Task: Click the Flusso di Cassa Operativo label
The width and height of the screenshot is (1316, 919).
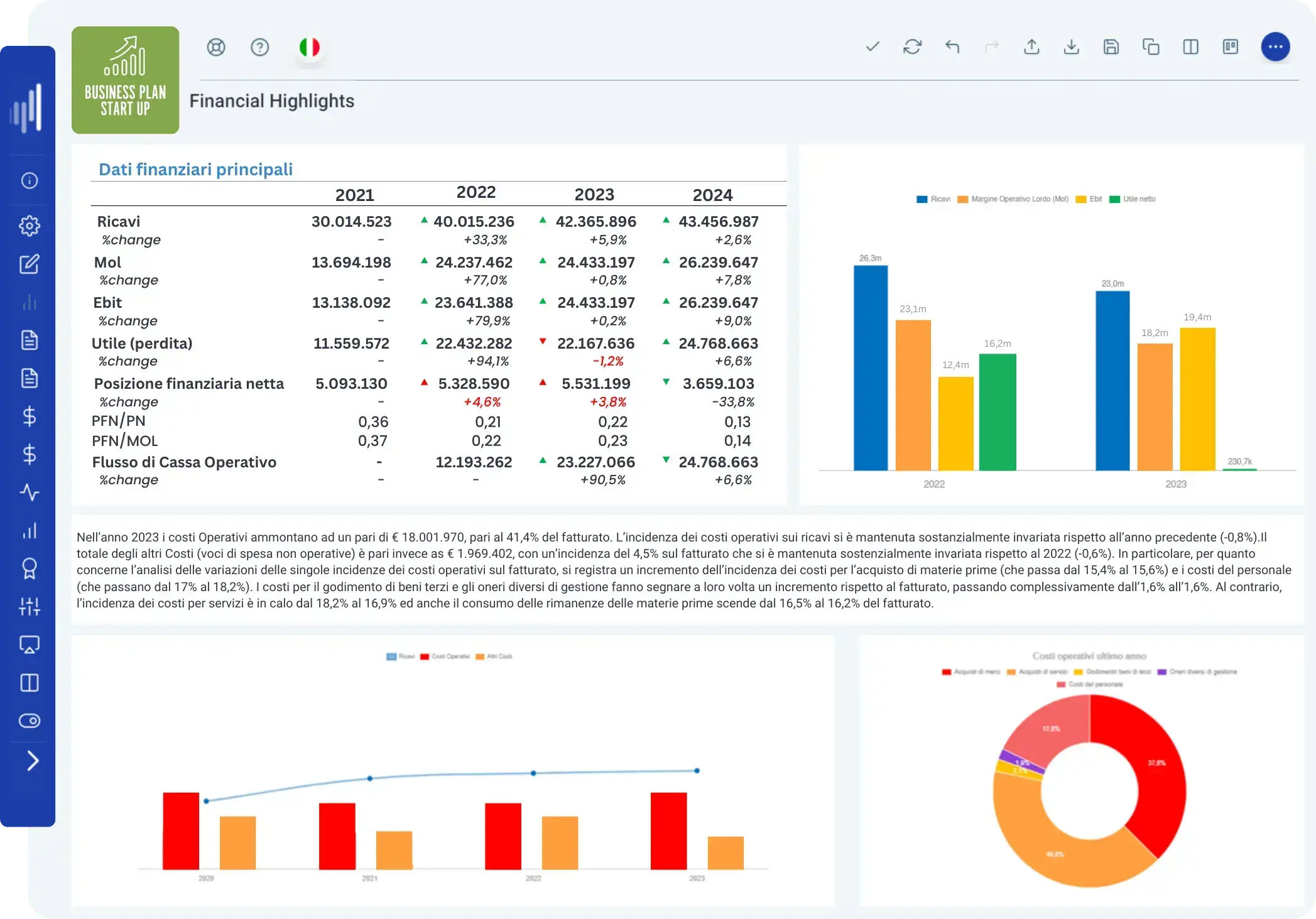Action: click(184, 462)
